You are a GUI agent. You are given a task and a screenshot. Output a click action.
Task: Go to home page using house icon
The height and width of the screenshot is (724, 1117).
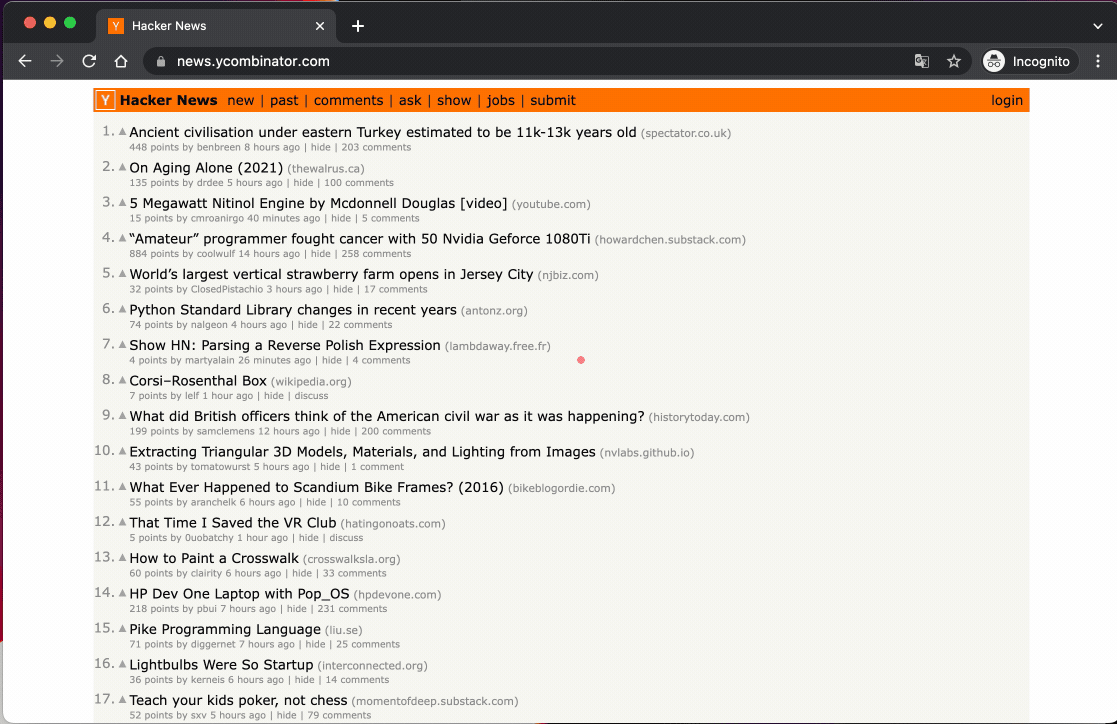tap(121, 61)
